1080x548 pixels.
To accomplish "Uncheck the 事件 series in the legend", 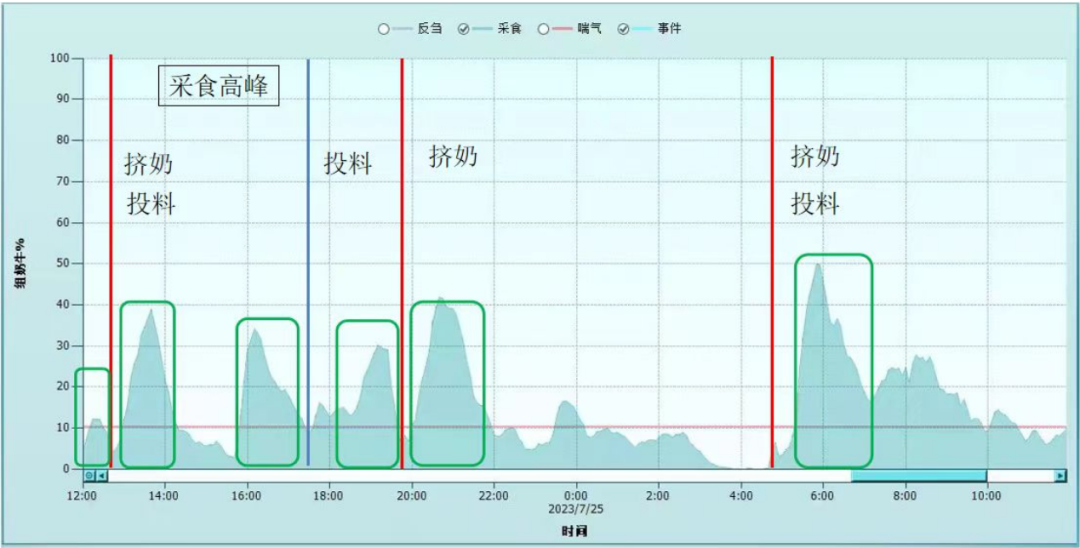I will click(624, 29).
